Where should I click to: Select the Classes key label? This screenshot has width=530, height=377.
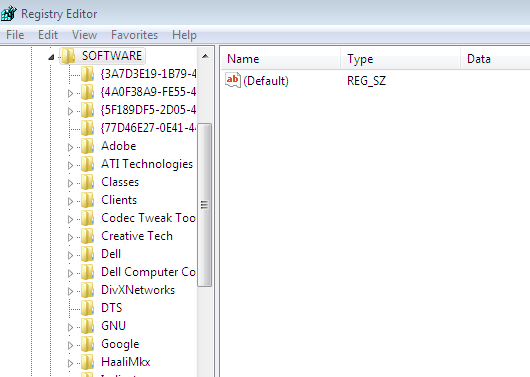[120, 182]
